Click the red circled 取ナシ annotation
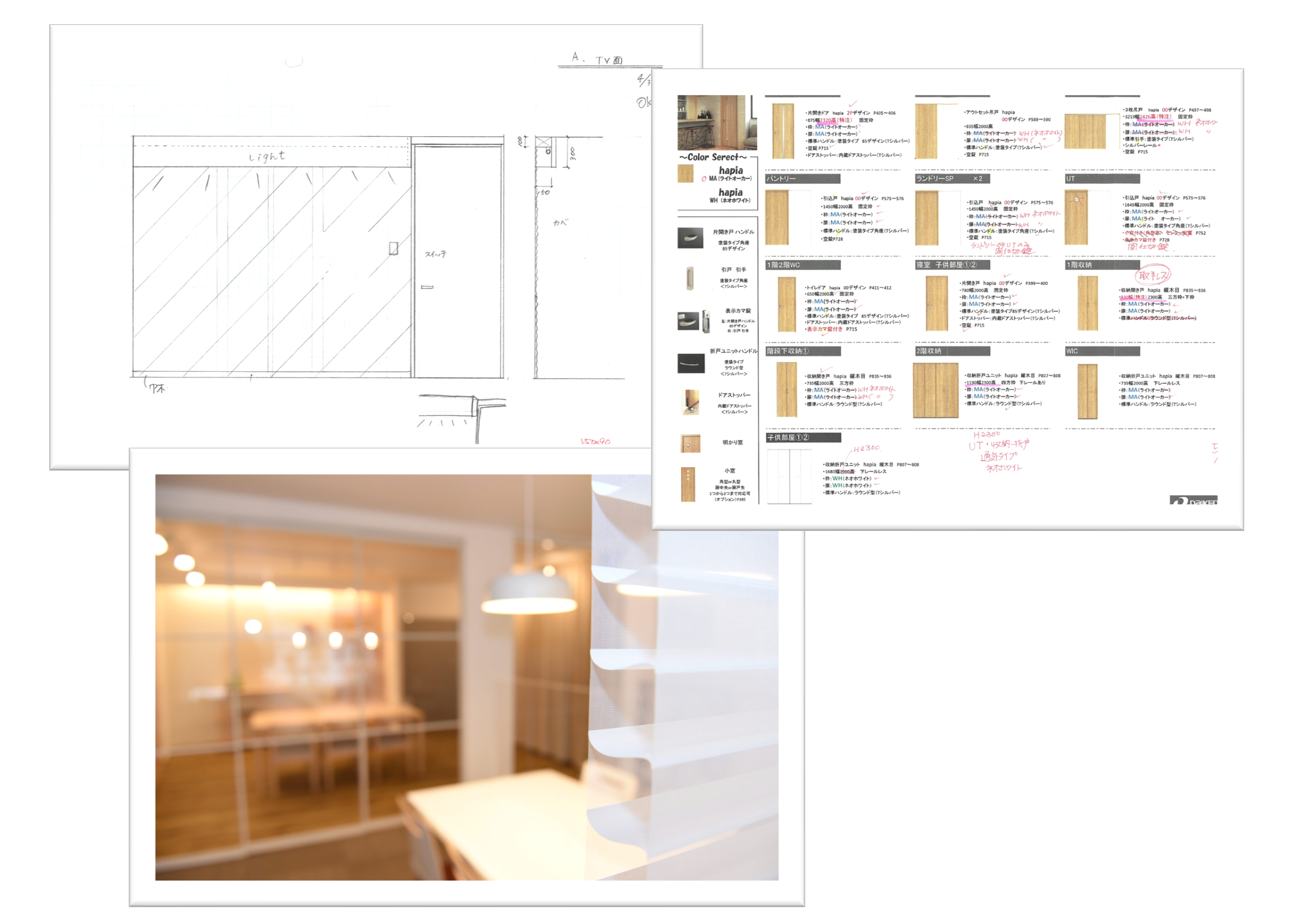The height and width of the screenshot is (924, 1312). [x=1152, y=274]
